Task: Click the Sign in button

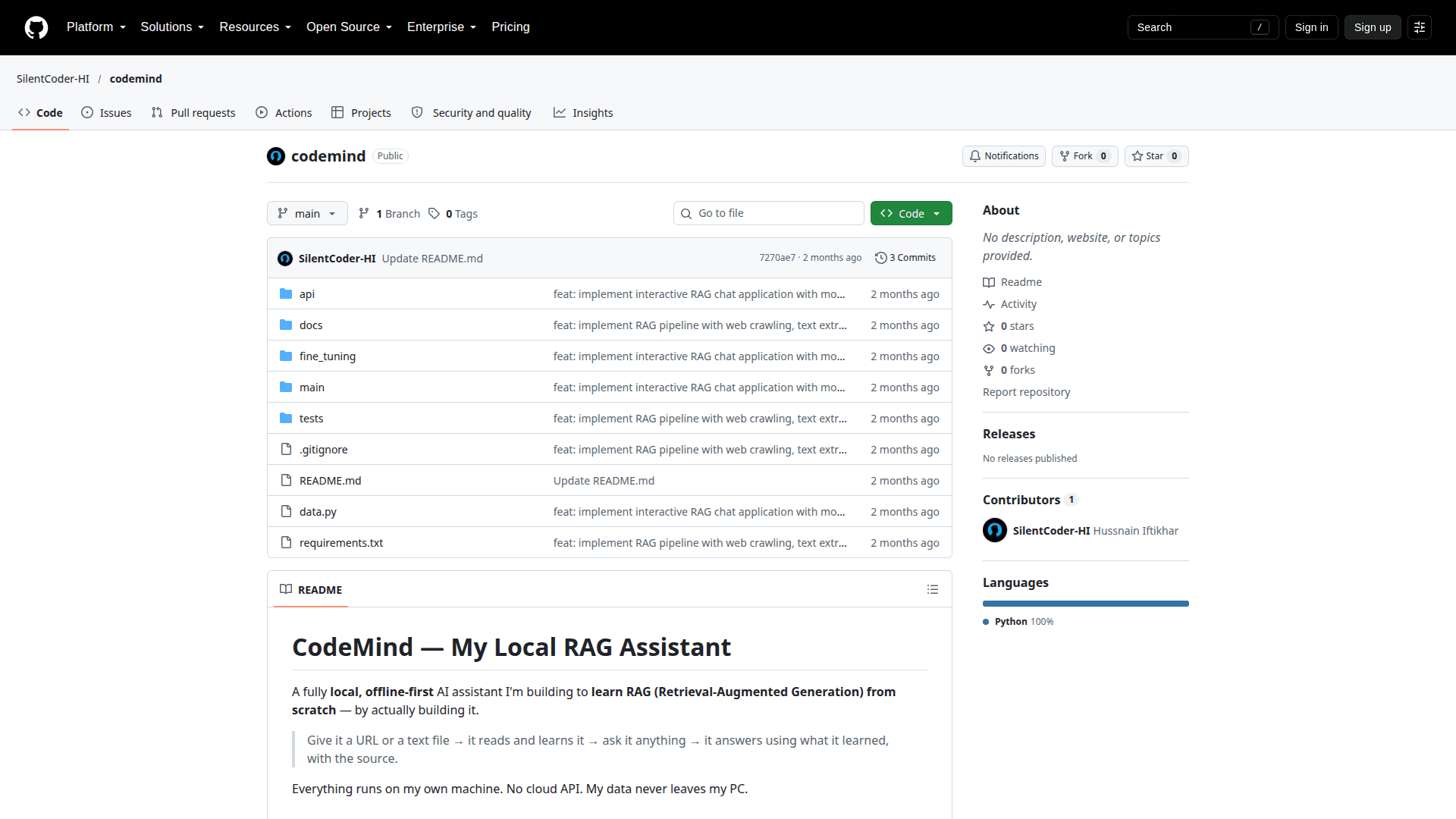Action: tap(1311, 27)
